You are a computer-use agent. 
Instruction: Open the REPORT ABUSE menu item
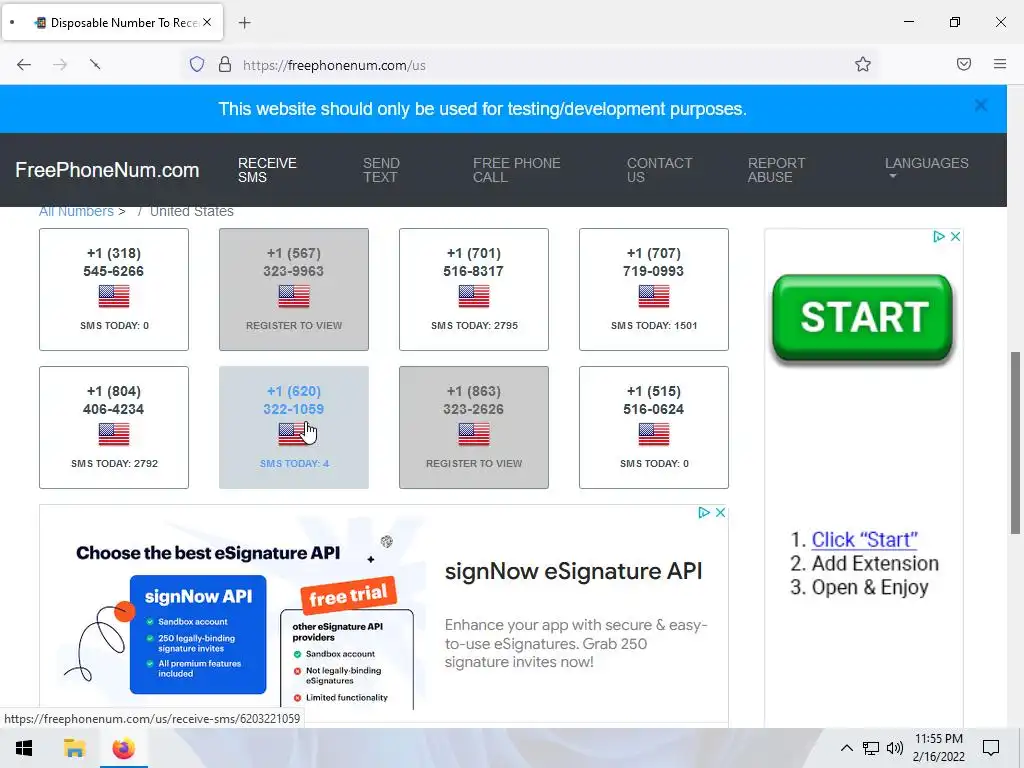776,170
